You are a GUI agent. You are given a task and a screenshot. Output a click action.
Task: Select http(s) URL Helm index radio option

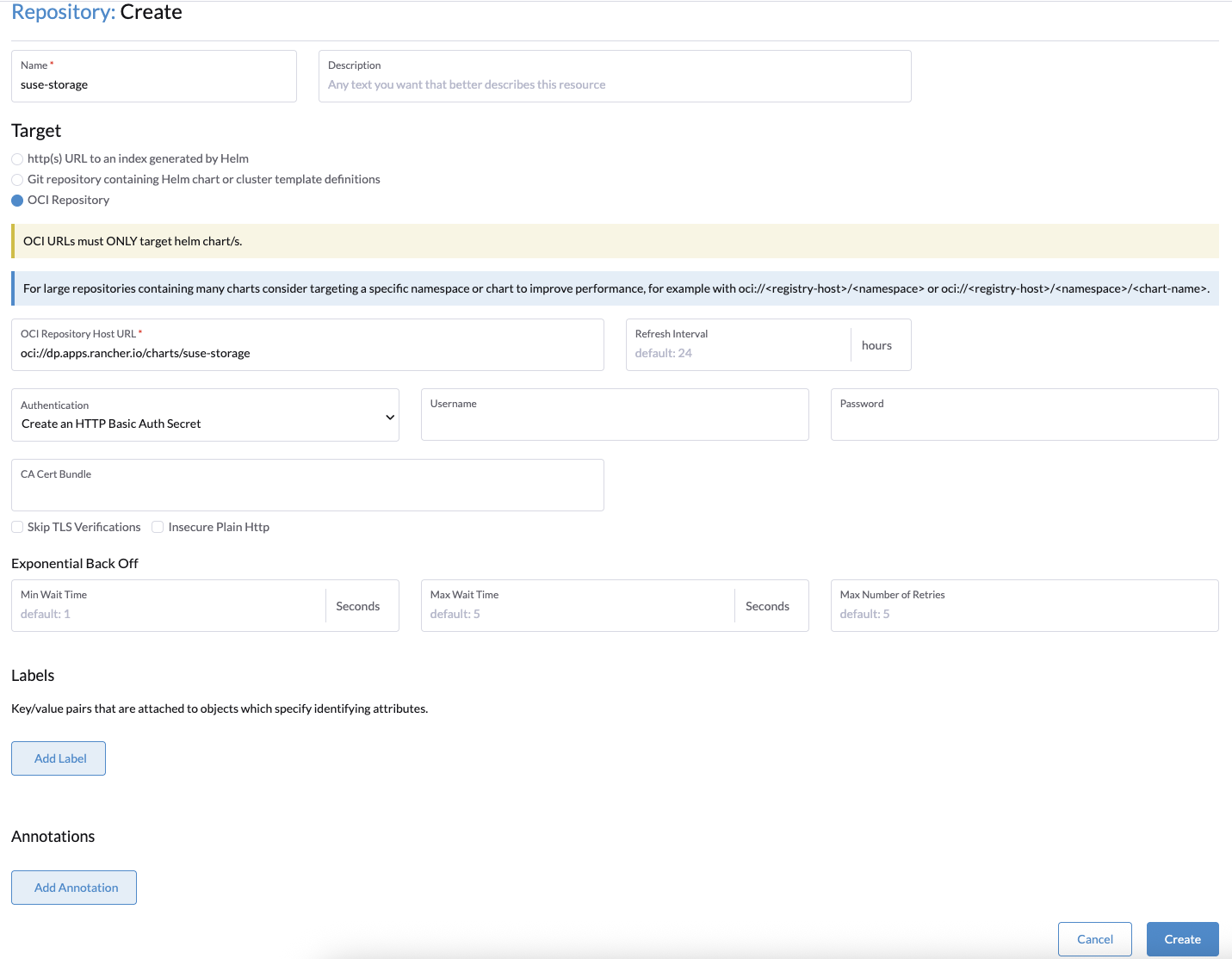tap(17, 159)
